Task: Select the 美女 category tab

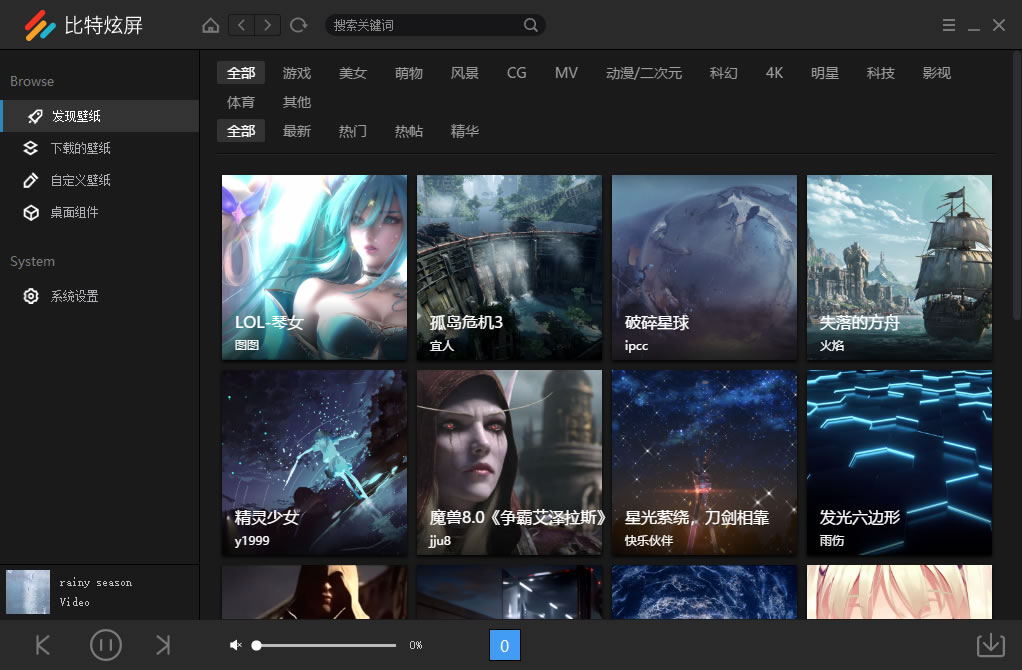Action: [x=353, y=73]
